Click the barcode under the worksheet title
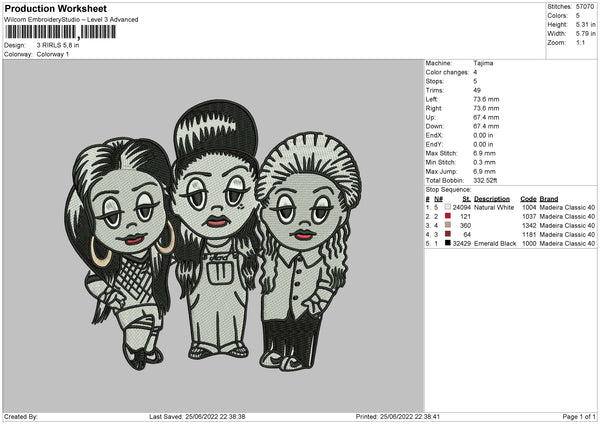600x424 pixels. click(60, 32)
